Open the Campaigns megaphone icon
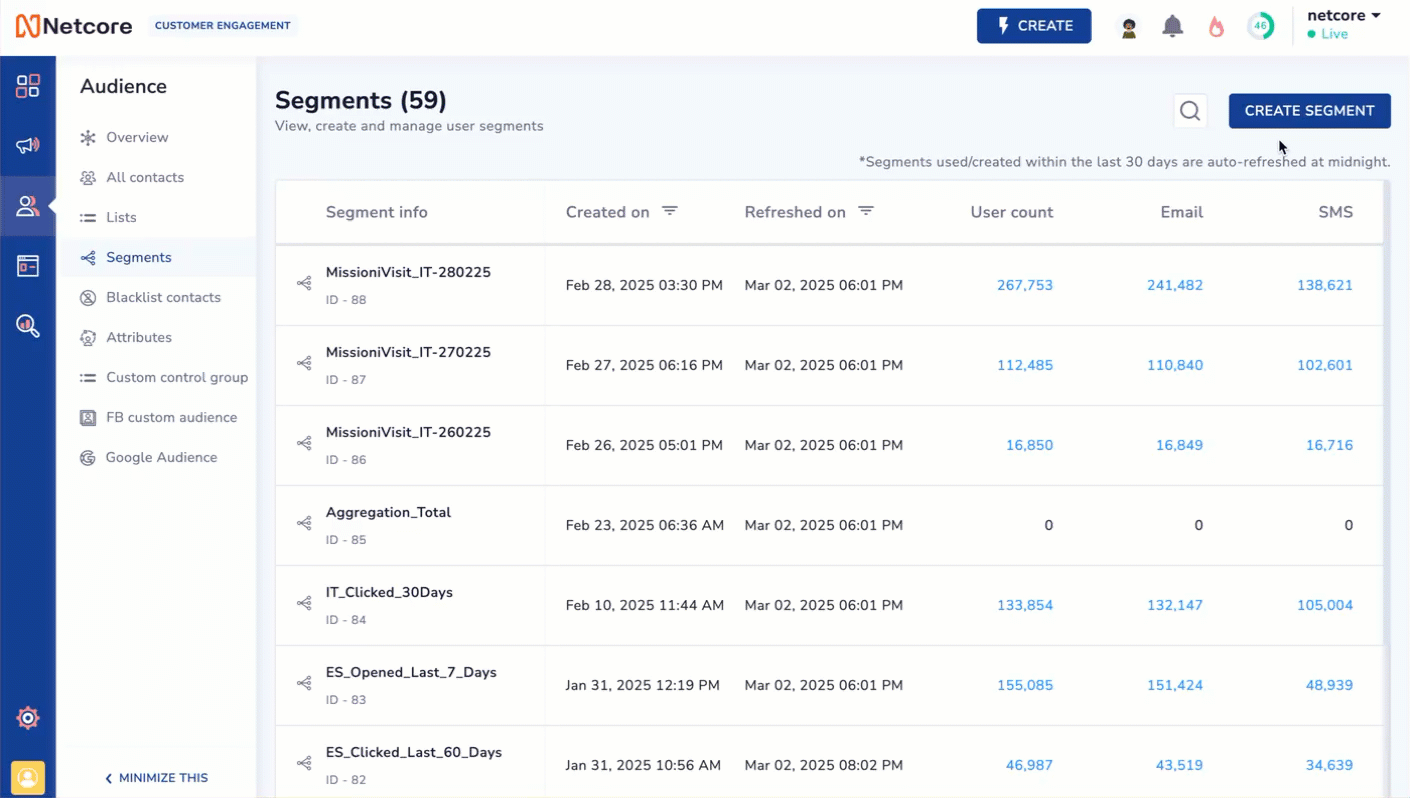This screenshot has width=1410, height=798. 28,146
